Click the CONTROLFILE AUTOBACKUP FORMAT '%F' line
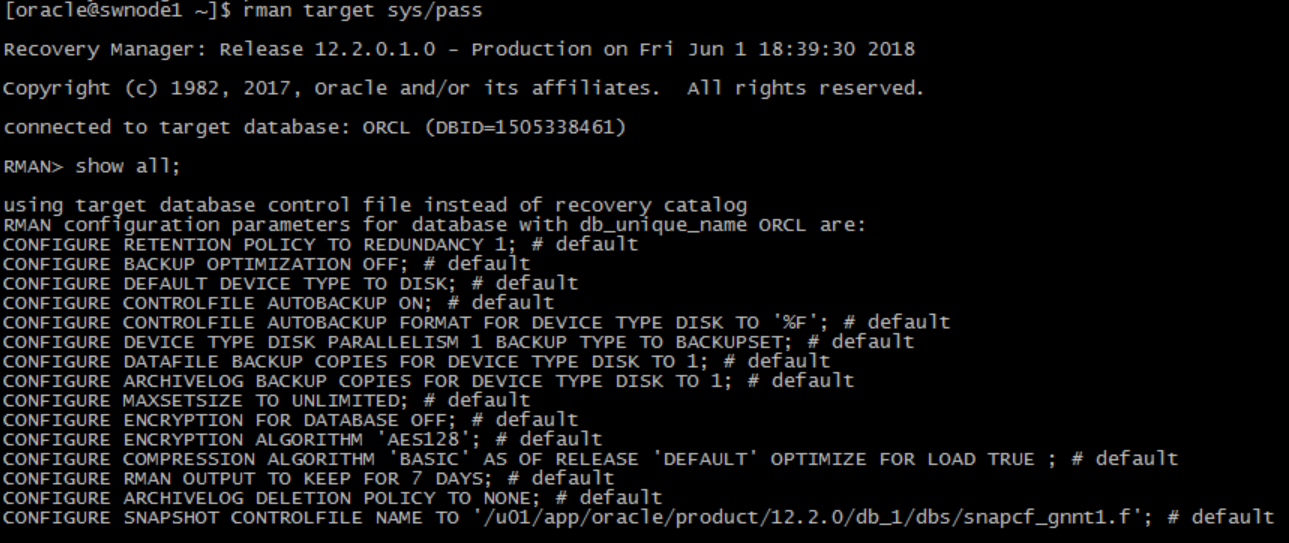This screenshot has width=1289, height=543. (x=477, y=322)
